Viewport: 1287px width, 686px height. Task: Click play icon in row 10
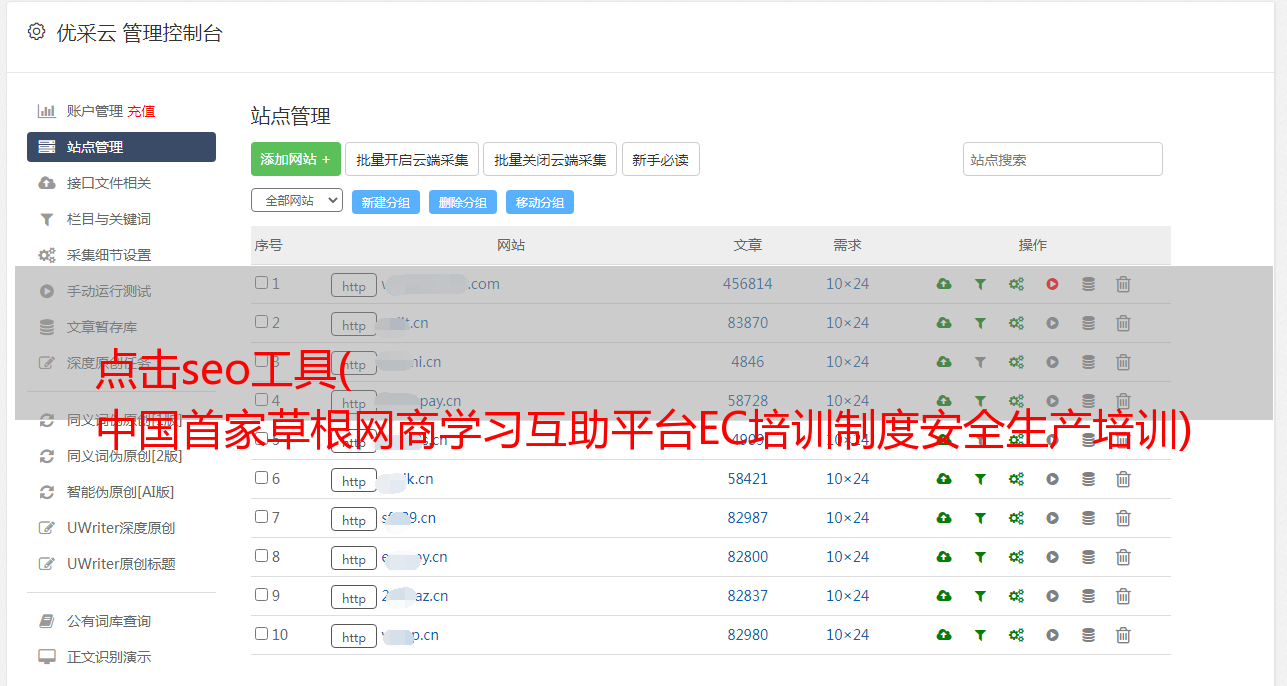tap(1052, 635)
